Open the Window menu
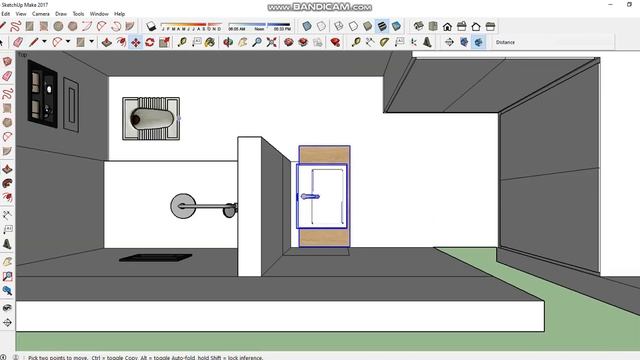 99,14
